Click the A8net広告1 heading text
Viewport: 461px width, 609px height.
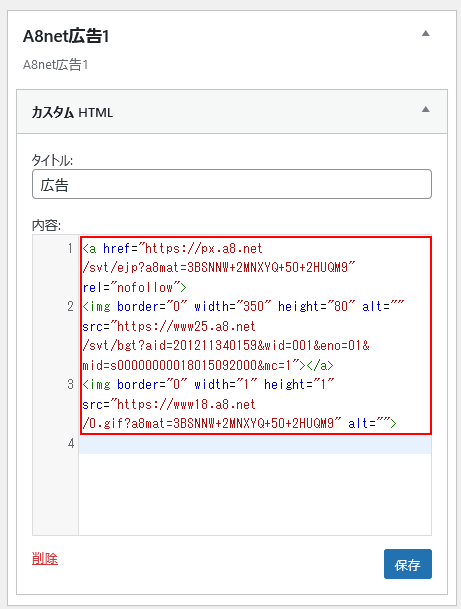66,37
